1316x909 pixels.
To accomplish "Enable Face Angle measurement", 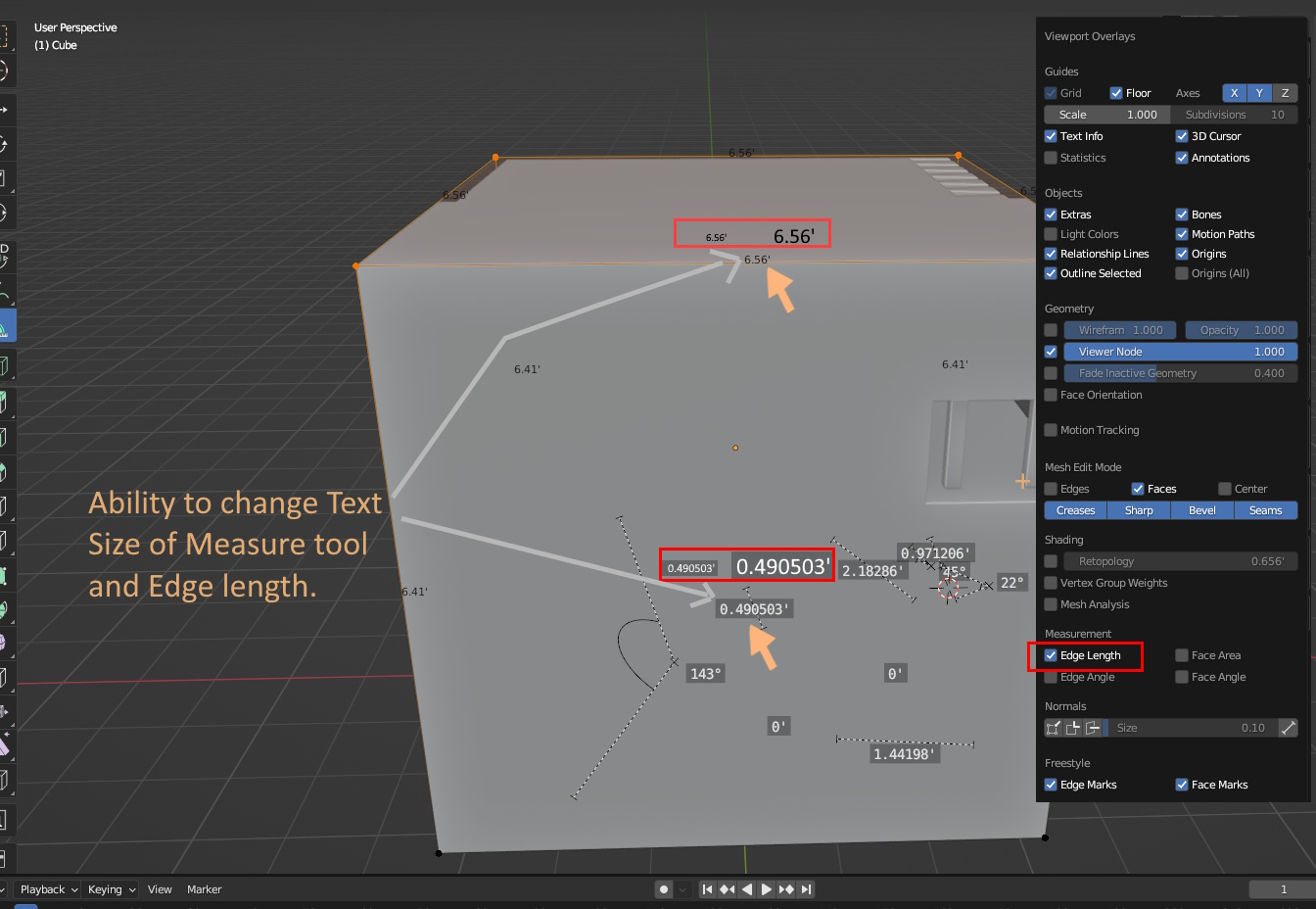I will pos(1182,677).
